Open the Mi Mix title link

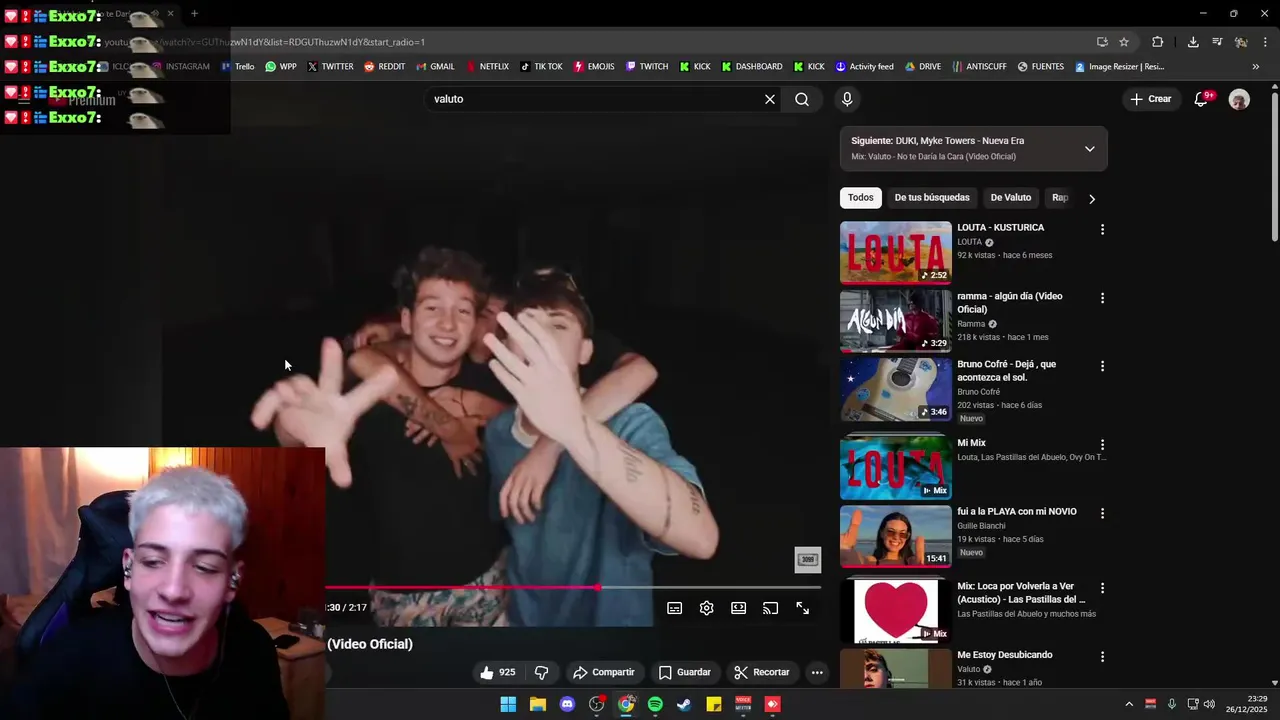point(971,443)
